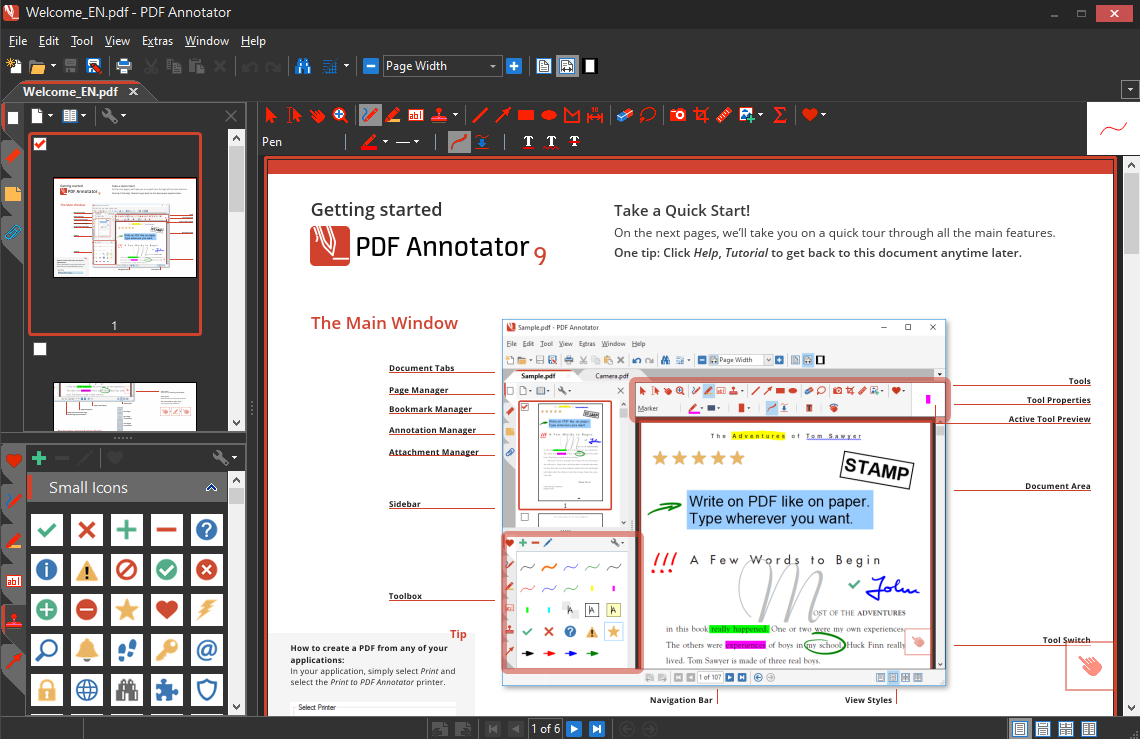Click the Snapshot camera tool
This screenshot has height=739, width=1140.
(678, 115)
